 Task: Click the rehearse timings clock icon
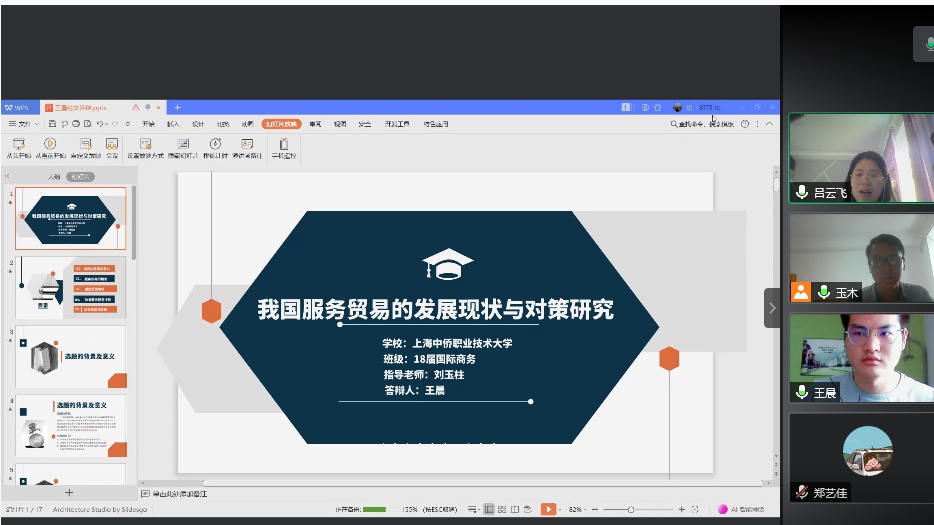point(215,146)
